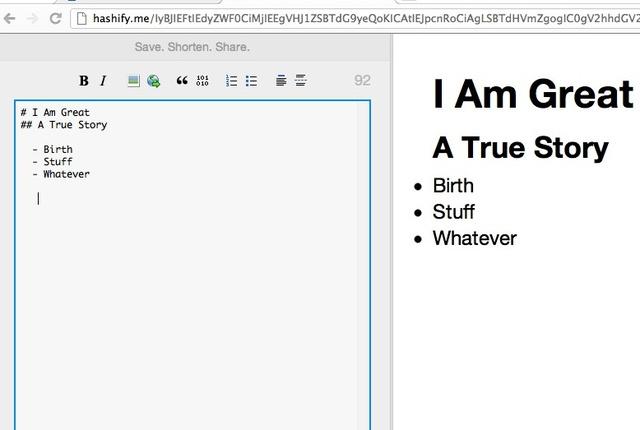Insert a horizontal rule with the strikethrough-lines icon

(301, 80)
